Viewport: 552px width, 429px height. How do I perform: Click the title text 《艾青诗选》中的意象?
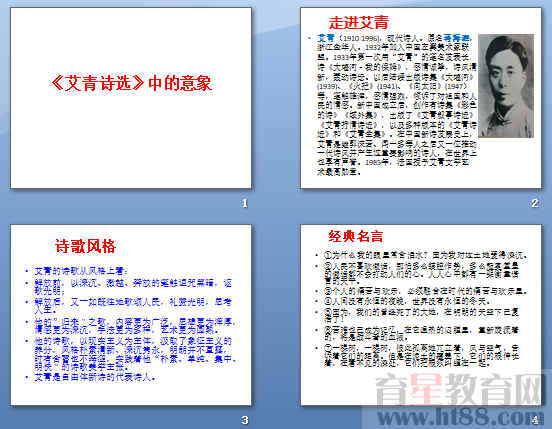click(131, 83)
